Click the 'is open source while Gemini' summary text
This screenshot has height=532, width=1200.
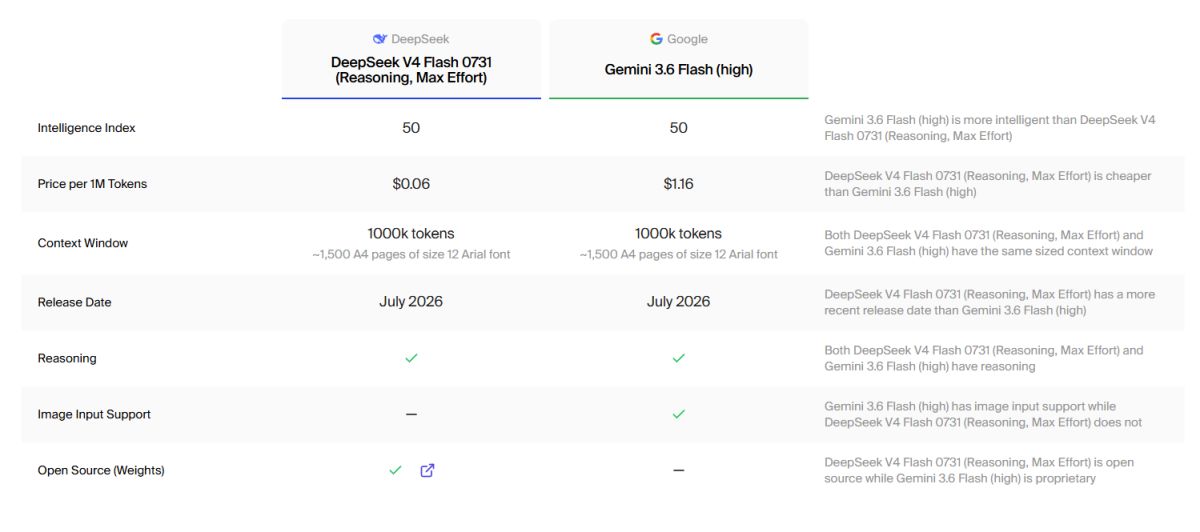979,470
